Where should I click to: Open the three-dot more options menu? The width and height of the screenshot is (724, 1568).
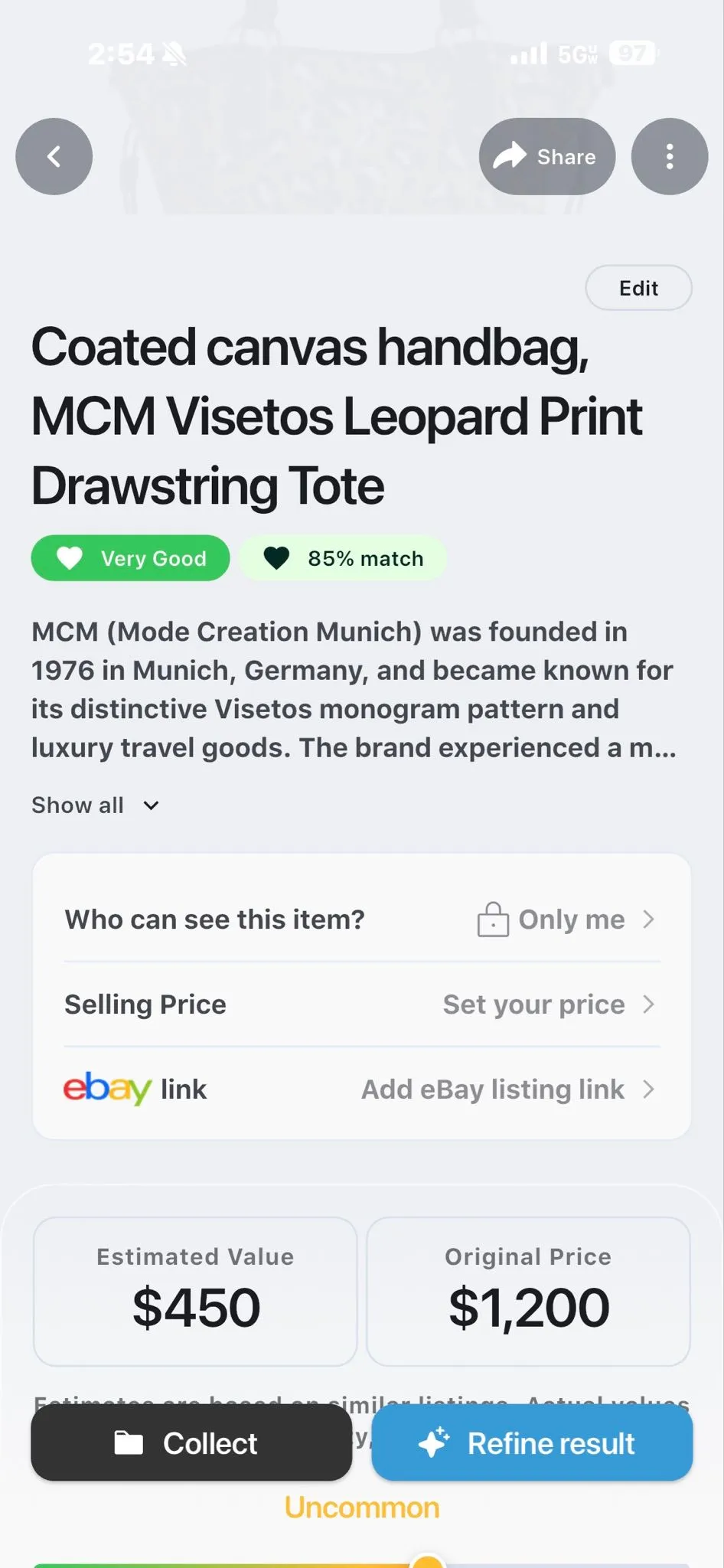tap(669, 156)
